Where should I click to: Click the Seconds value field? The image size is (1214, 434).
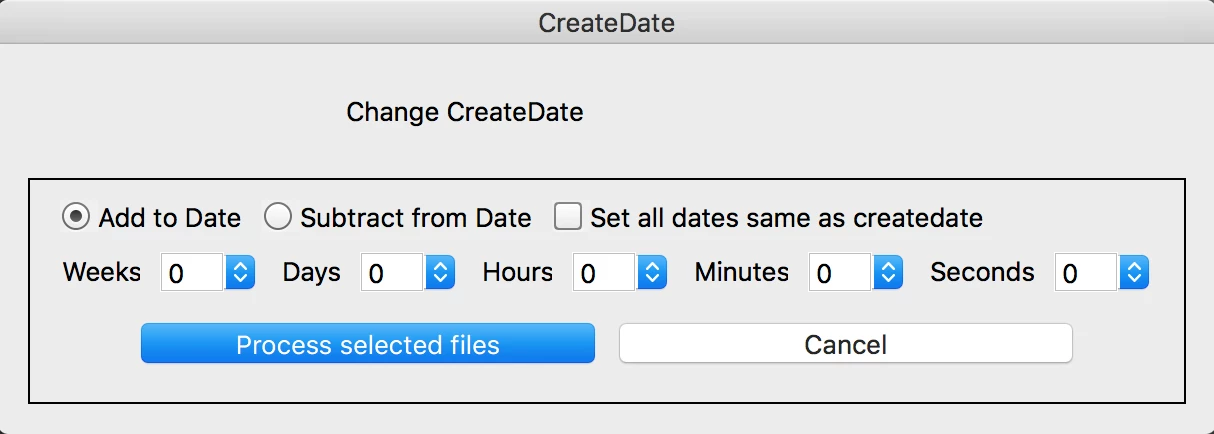1085,273
